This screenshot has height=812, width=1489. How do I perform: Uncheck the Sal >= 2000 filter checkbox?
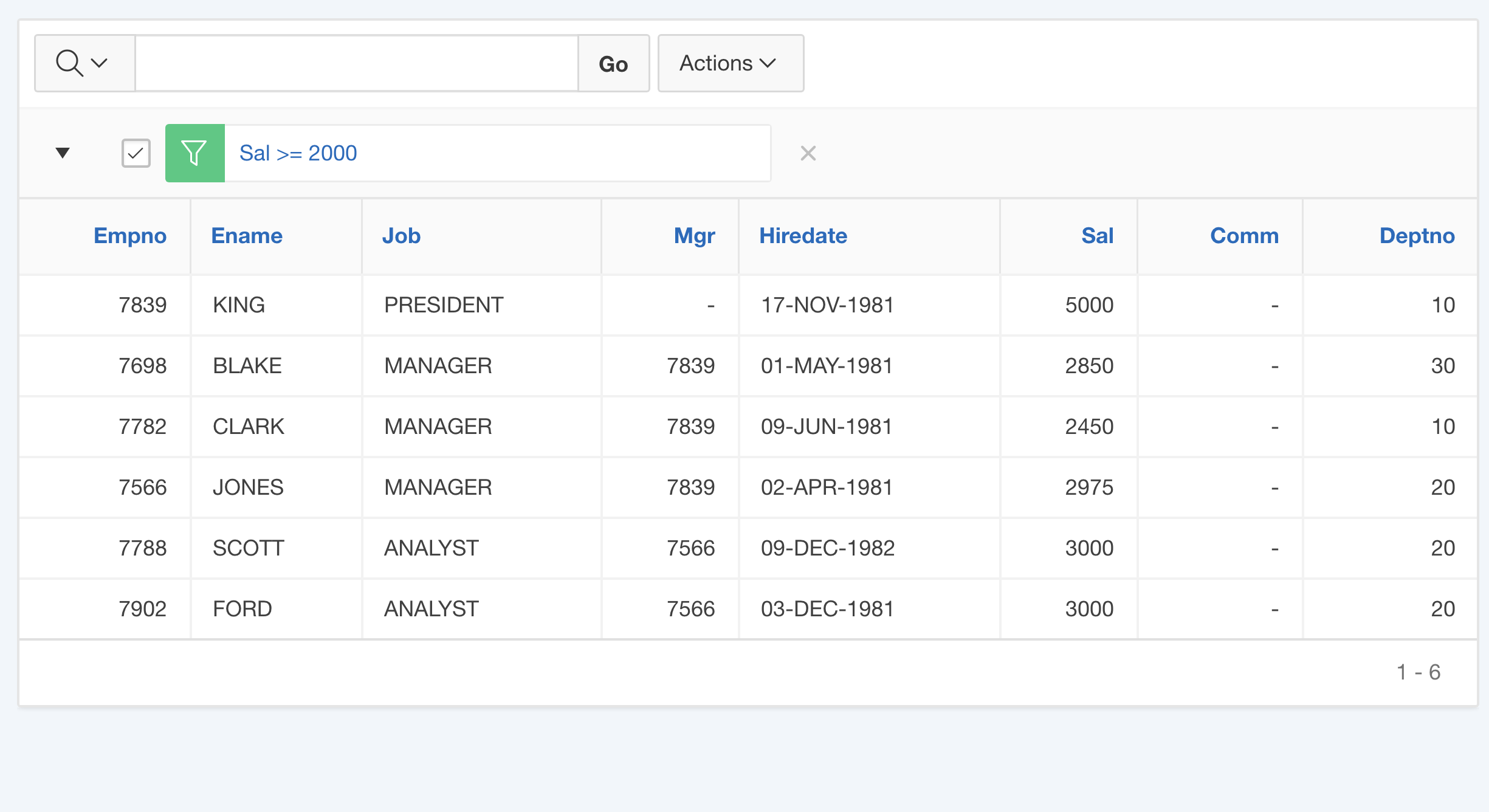(136, 153)
